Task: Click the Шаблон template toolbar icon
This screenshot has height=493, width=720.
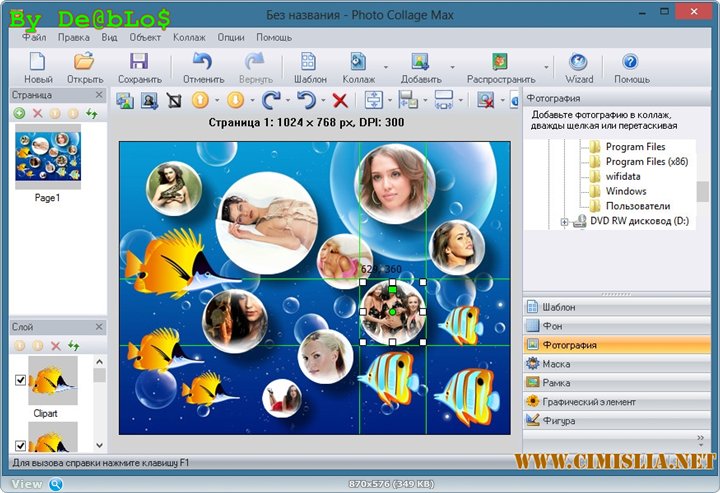Action: (309, 62)
